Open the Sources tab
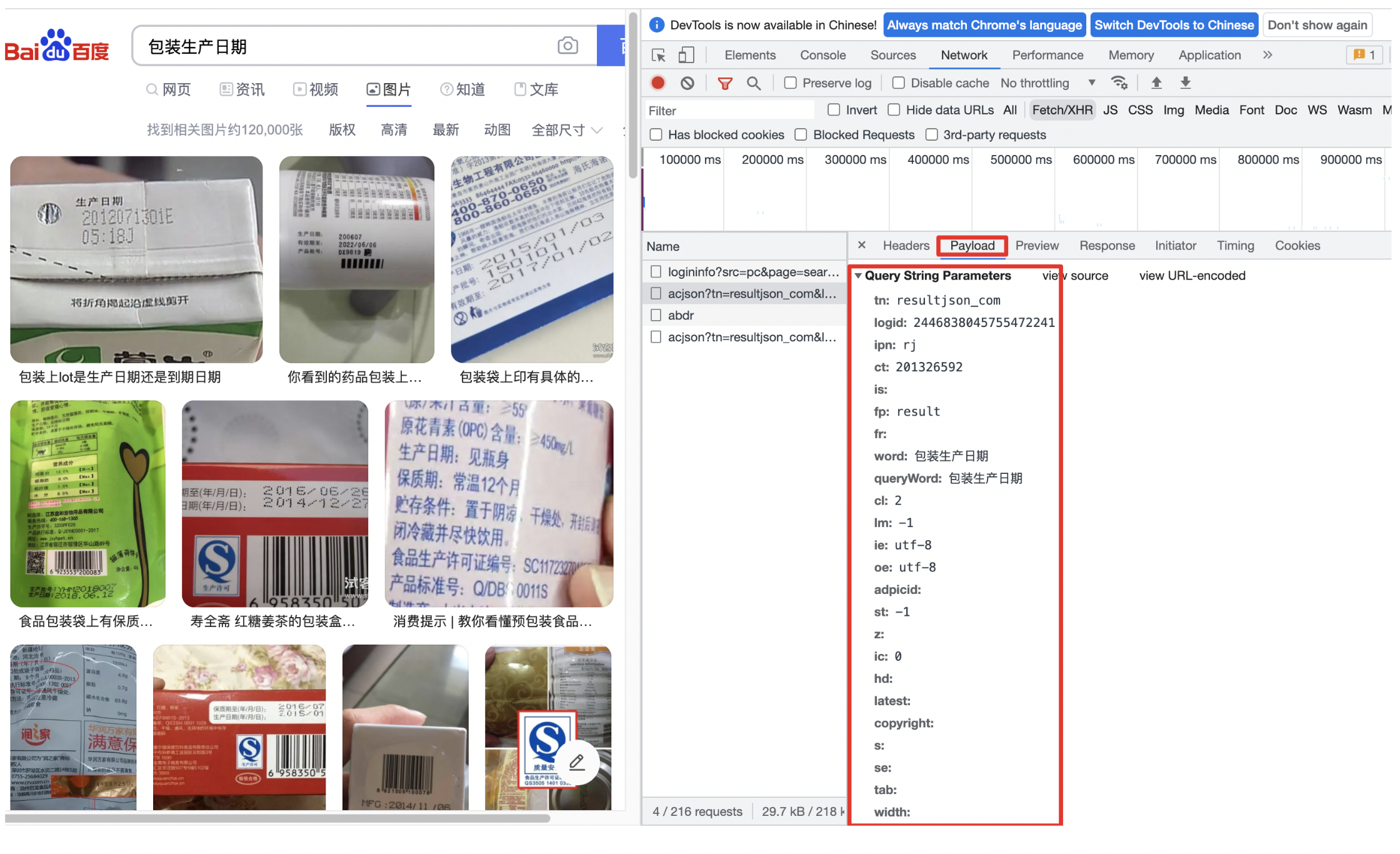This screenshot has height=854, width=1400. (893, 55)
